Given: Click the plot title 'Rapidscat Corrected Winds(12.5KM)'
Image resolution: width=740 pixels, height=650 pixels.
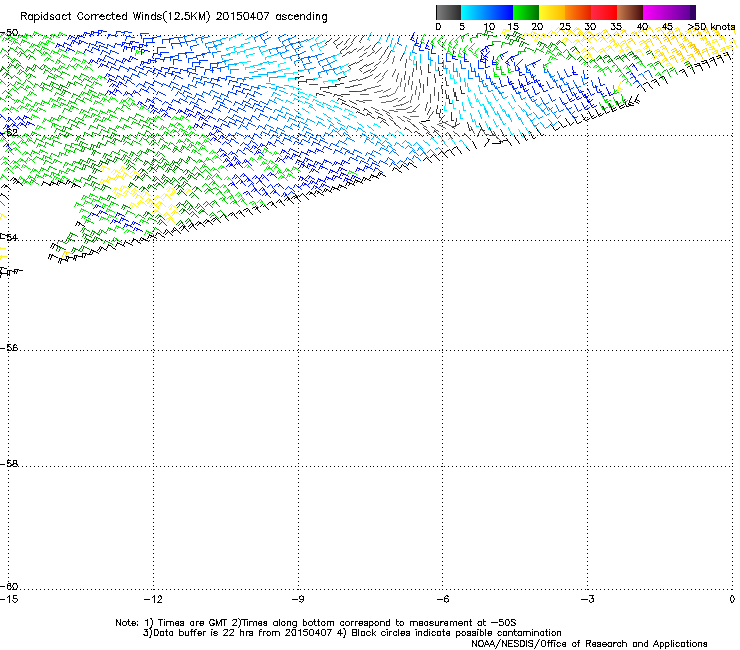Looking at the screenshot, I should pyautogui.click(x=115, y=17).
